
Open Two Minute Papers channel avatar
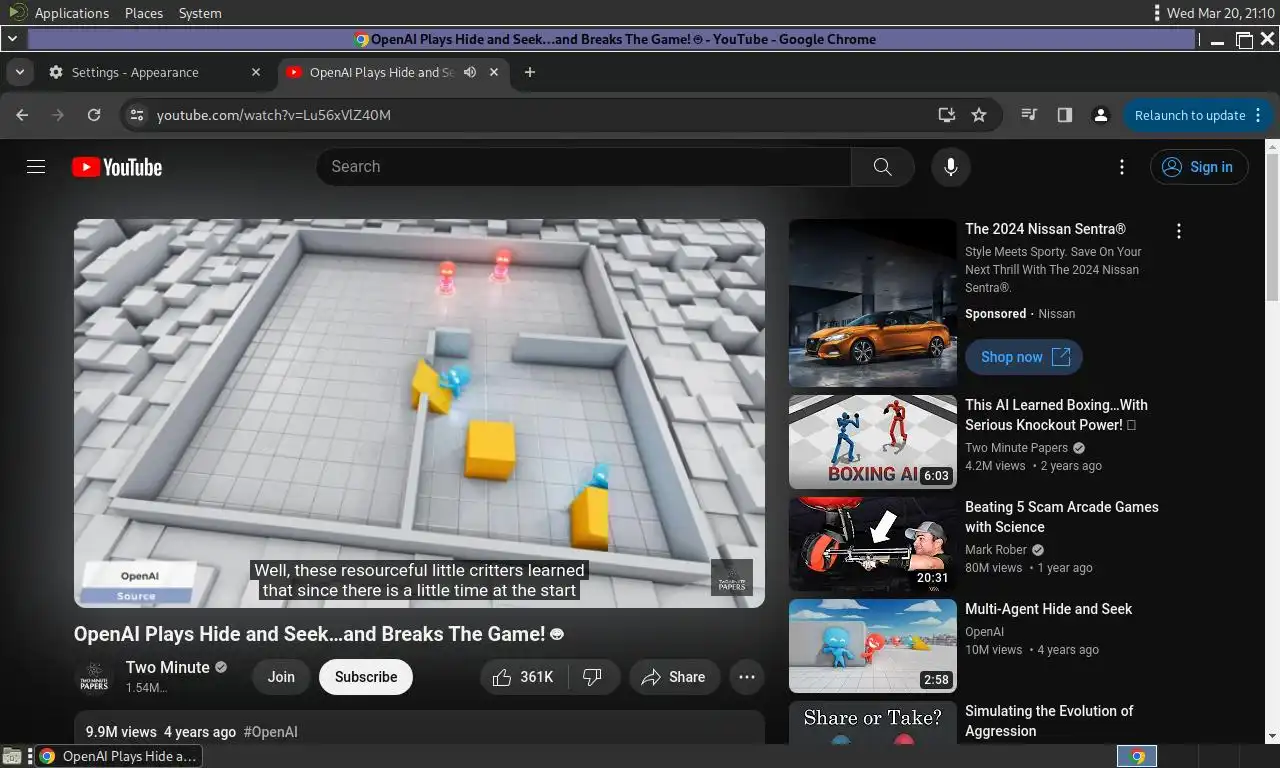94,677
